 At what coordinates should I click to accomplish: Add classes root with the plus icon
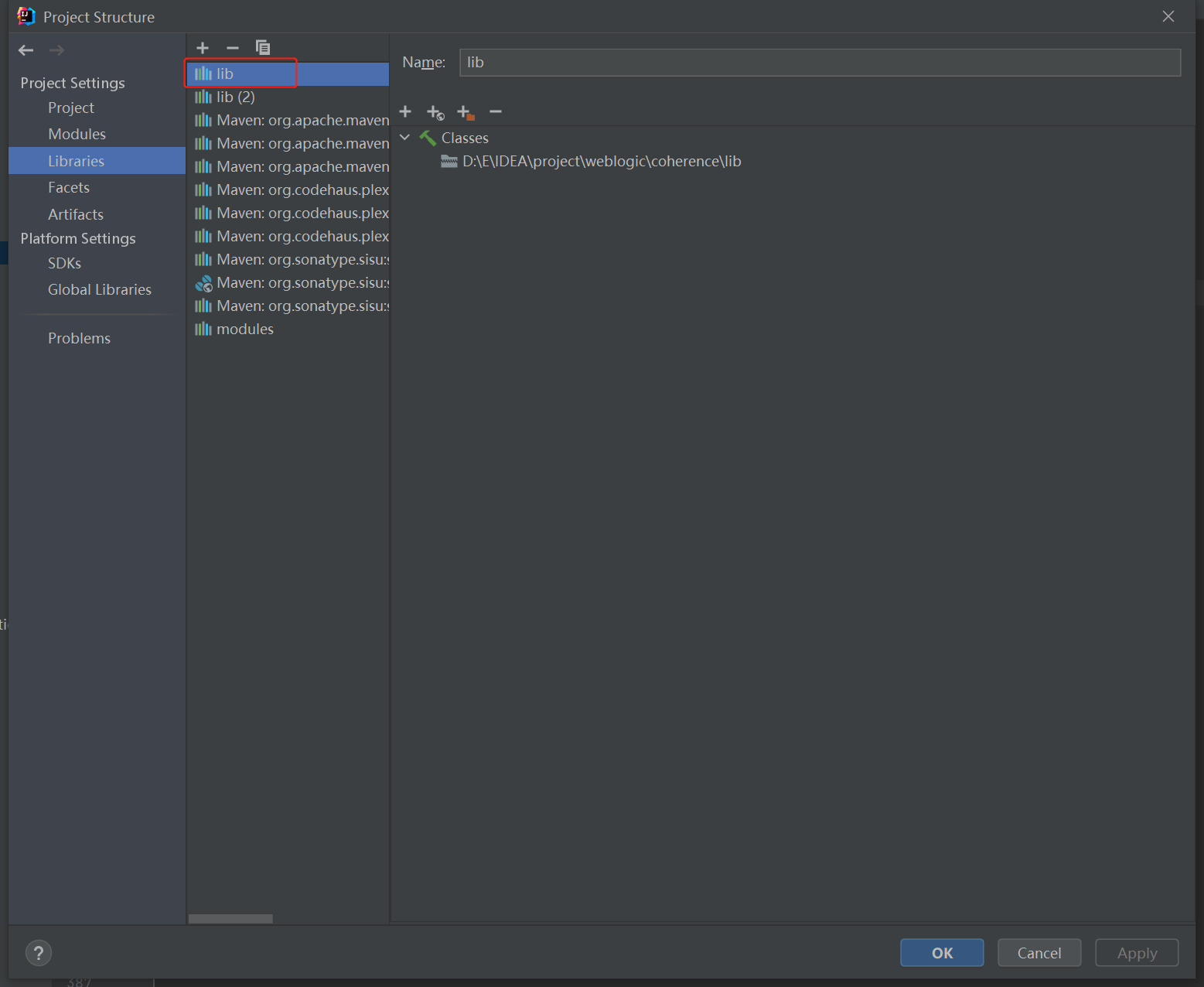405,112
